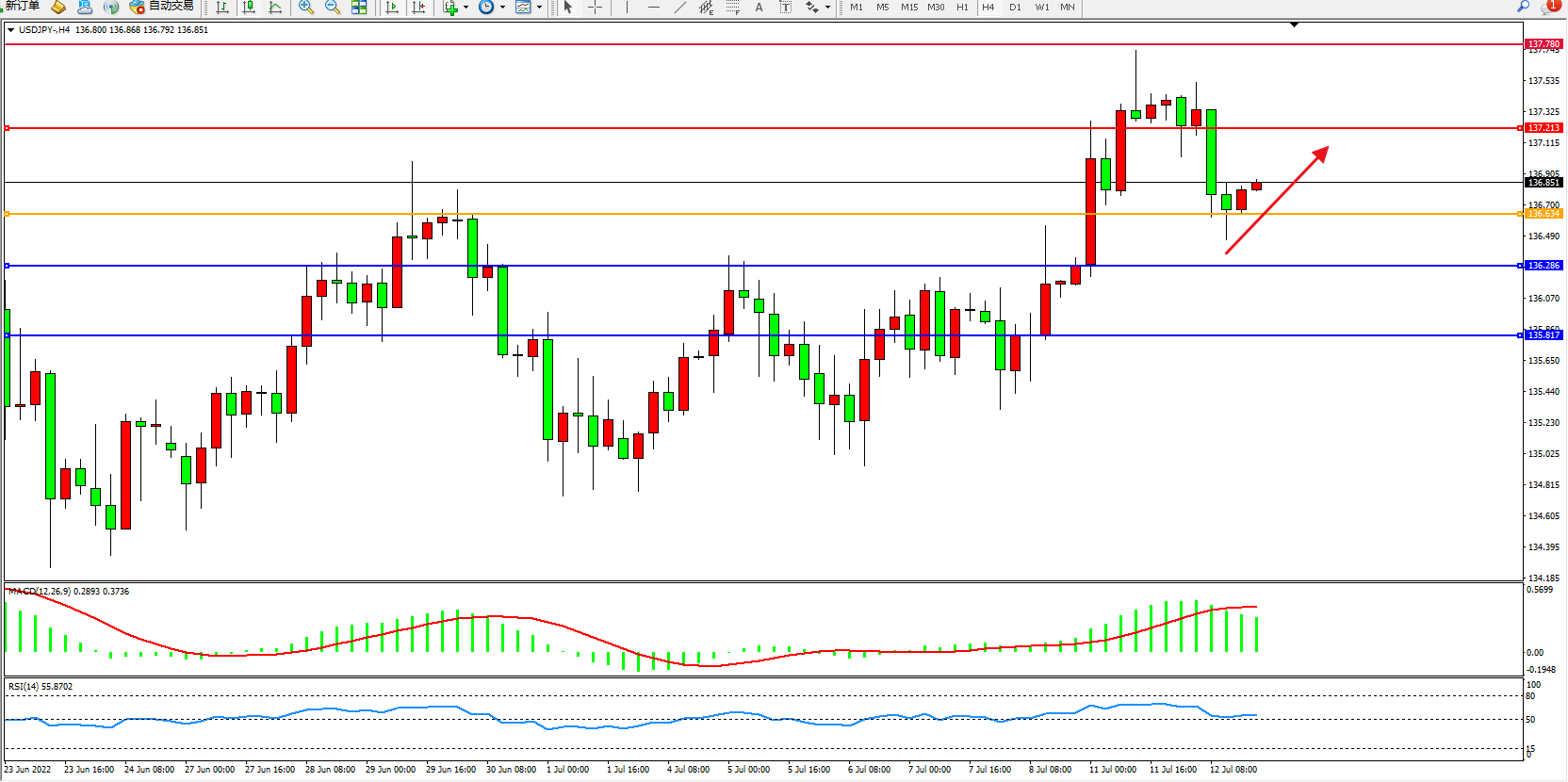
Task: Toggle the line chart display mode
Action: (x=275, y=8)
